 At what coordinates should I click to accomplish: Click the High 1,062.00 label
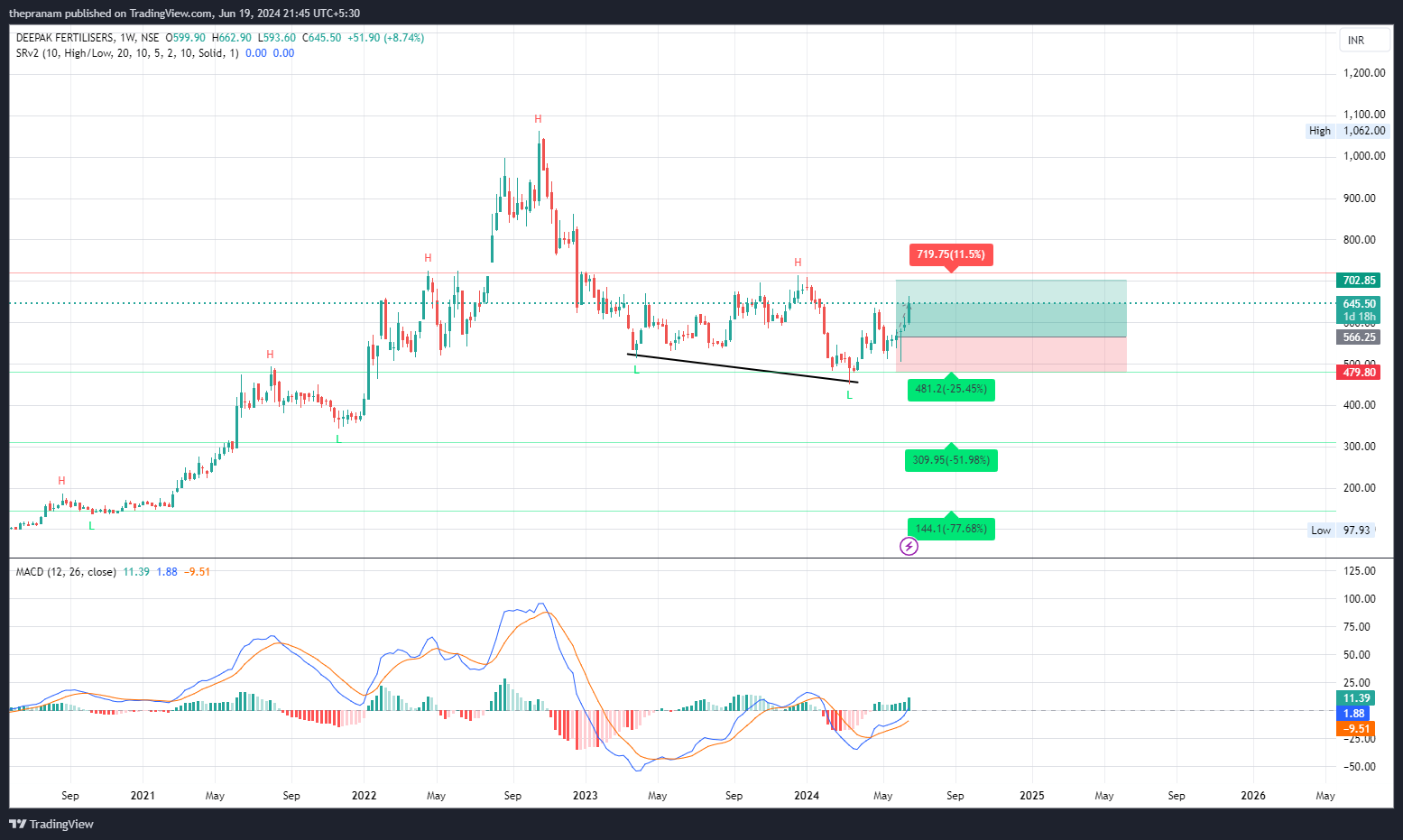(x=1347, y=131)
